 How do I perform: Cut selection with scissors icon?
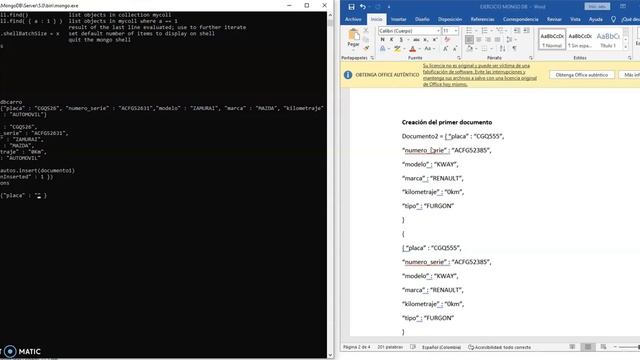[366, 31]
